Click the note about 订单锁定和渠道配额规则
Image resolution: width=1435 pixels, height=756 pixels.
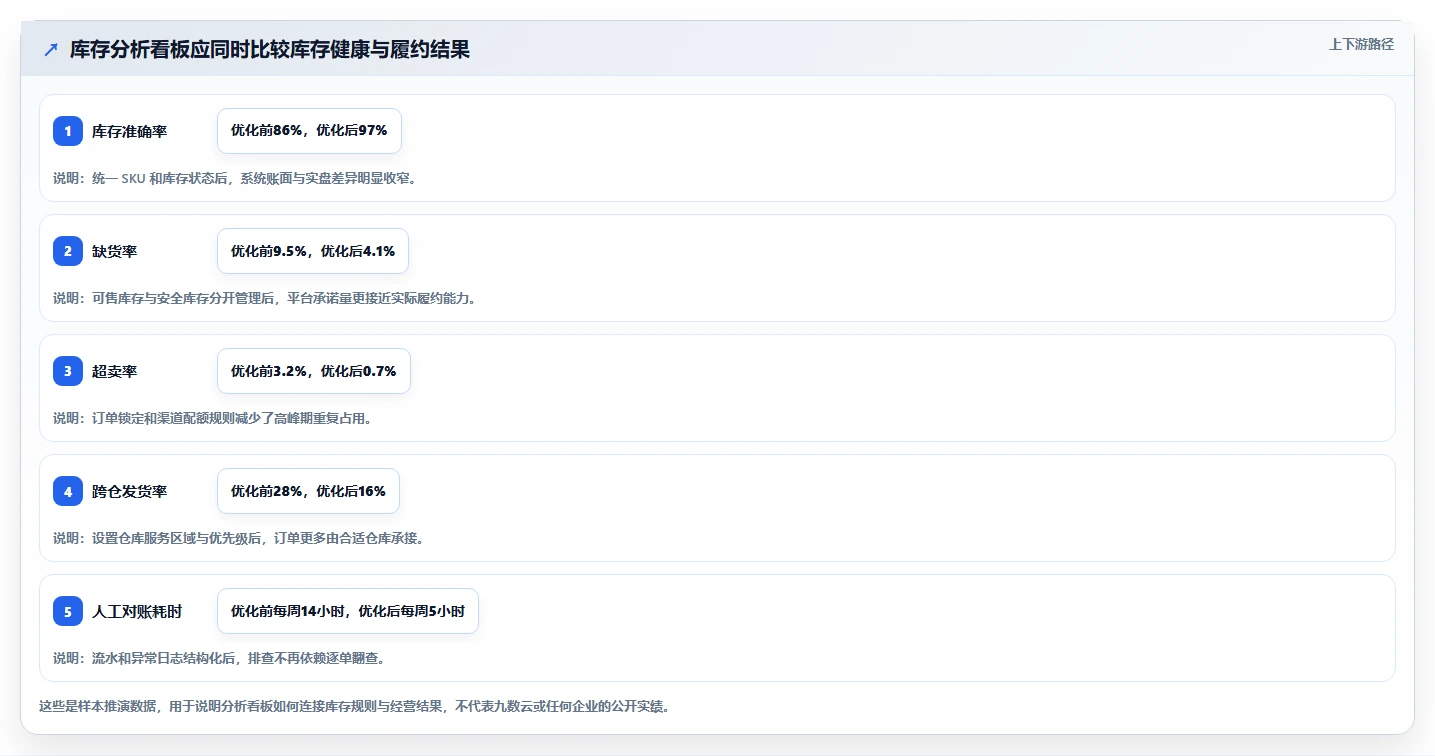[213, 418]
